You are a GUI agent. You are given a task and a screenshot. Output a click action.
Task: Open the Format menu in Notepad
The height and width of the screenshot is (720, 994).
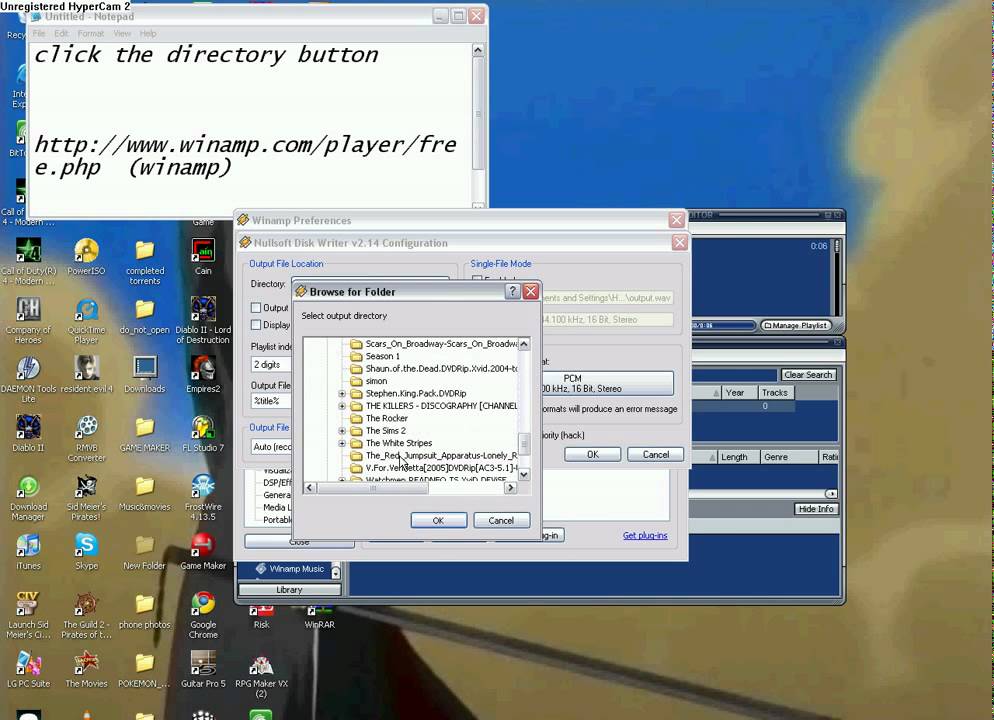pos(91,34)
